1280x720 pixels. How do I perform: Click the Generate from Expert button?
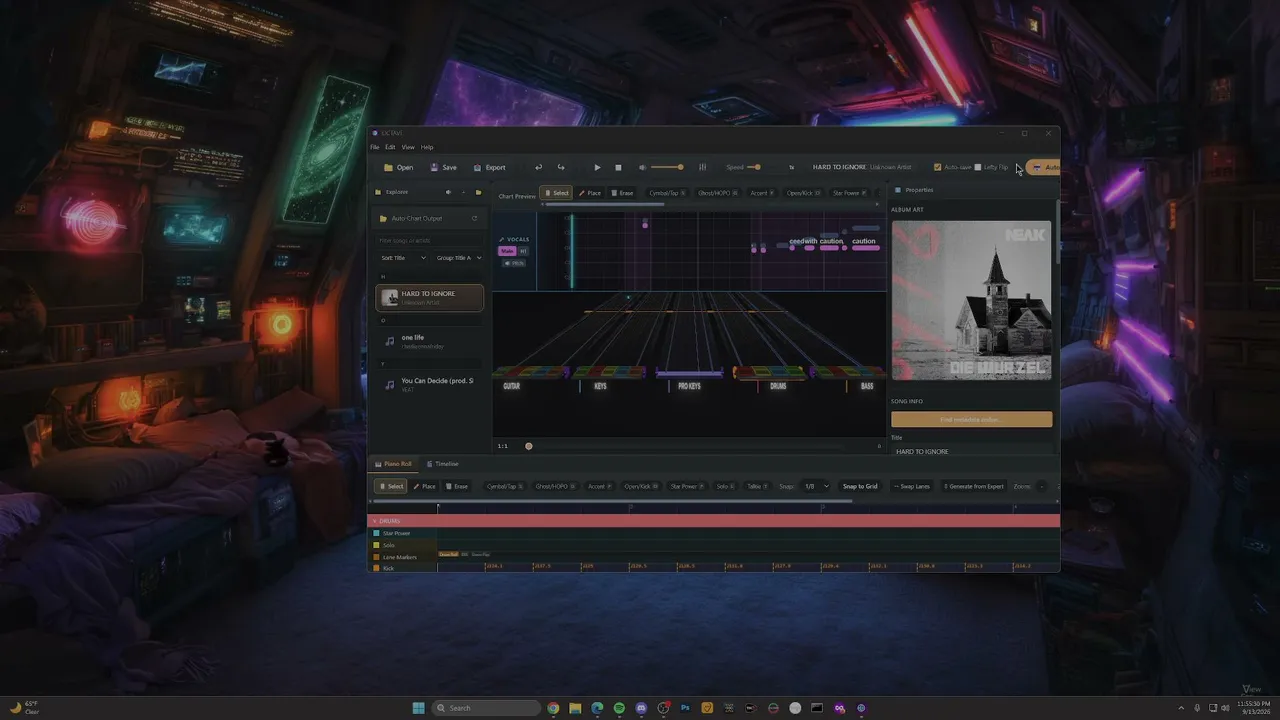point(974,486)
